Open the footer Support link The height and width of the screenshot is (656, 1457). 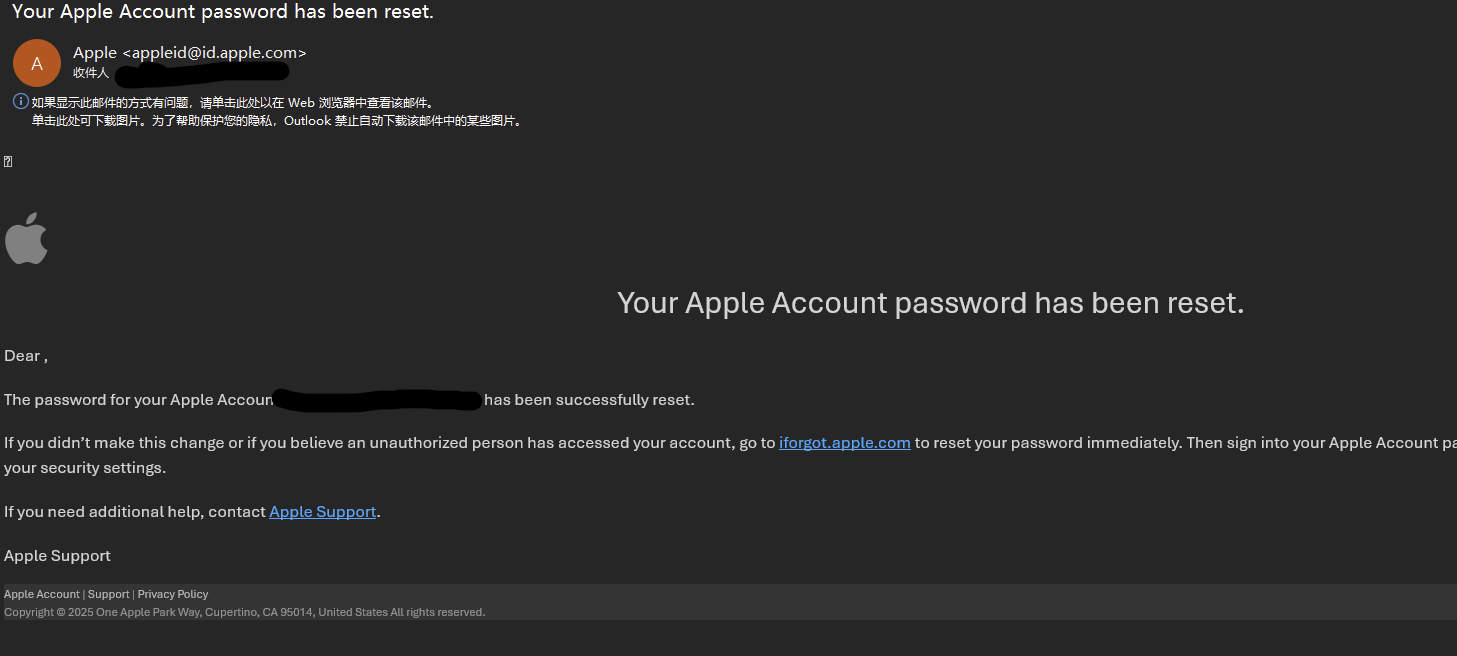tap(109, 594)
